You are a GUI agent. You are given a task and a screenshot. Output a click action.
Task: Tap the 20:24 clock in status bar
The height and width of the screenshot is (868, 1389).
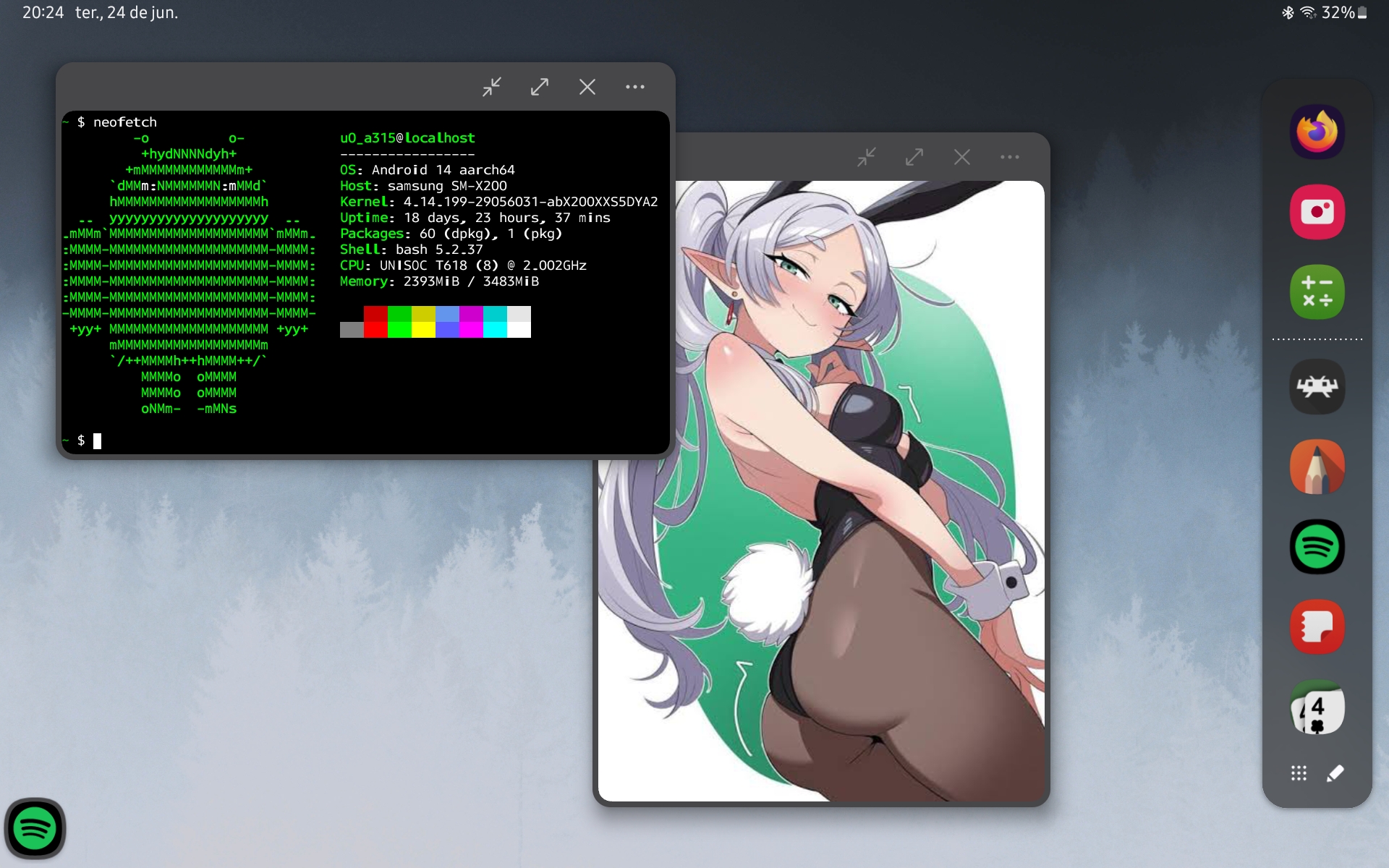[x=43, y=12]
